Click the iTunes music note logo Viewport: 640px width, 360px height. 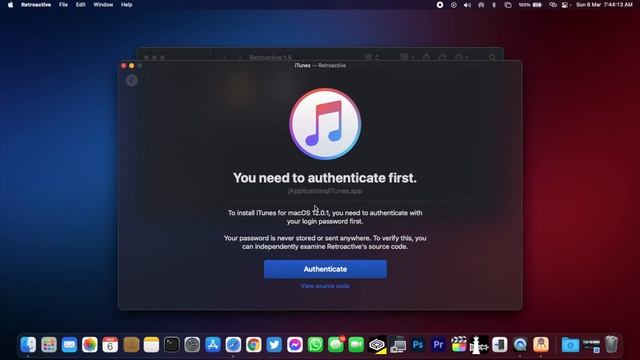[x=325, y=124]
